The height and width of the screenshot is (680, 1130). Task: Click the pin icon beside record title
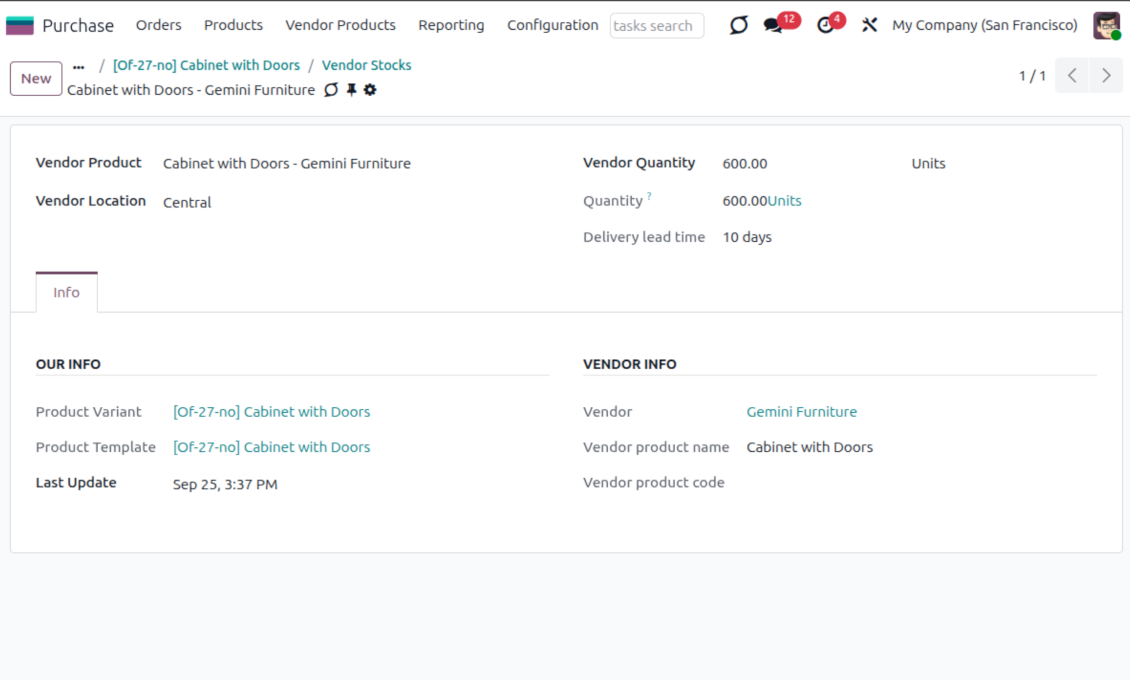point(351,90)
